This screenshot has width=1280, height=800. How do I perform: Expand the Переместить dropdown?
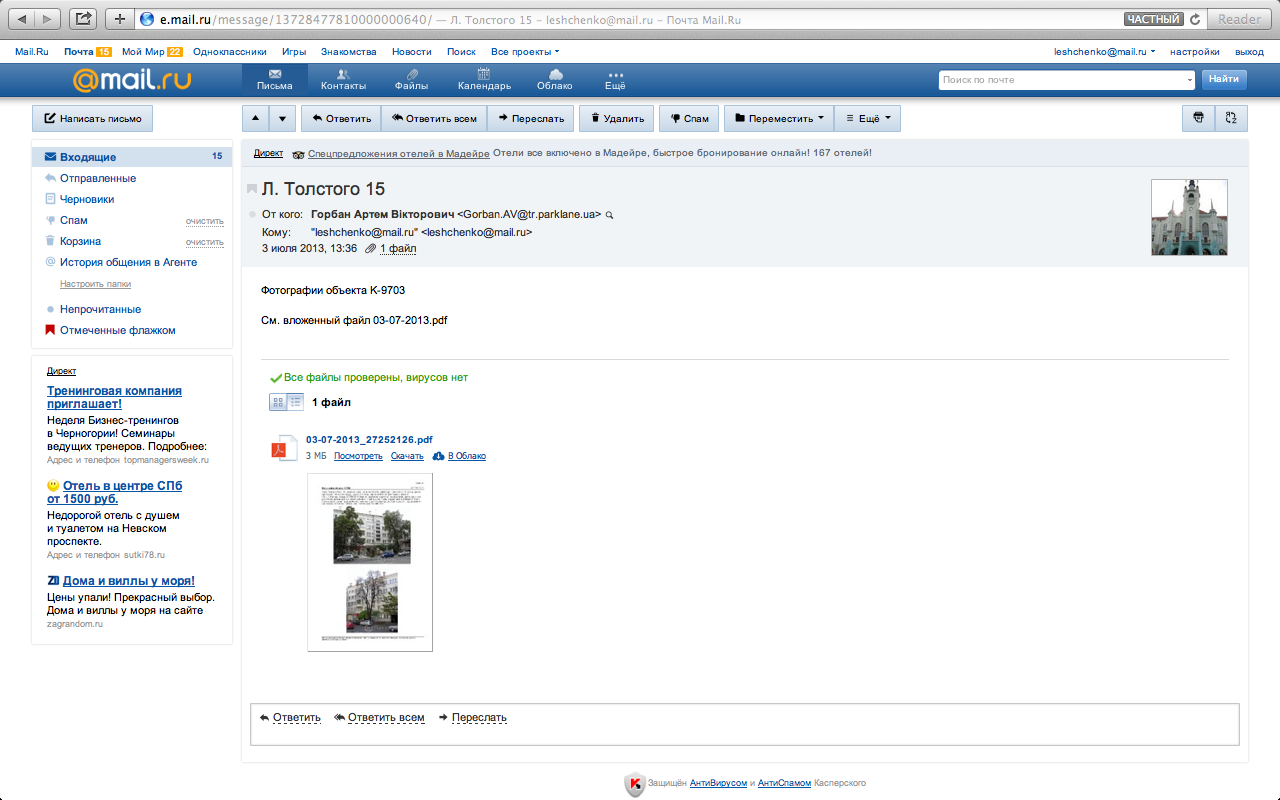pyautogui.click(x=778, y=118)
